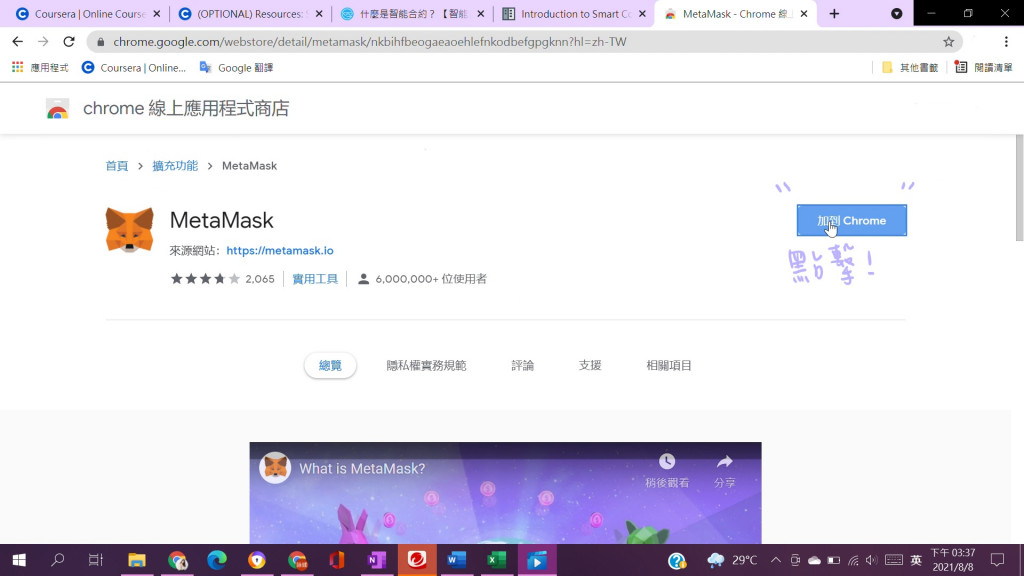Viewport: 1024px width, 576px height.
Task: Reload the page with refresh icon
Action: pyautogui.click(x=69, y=42)
